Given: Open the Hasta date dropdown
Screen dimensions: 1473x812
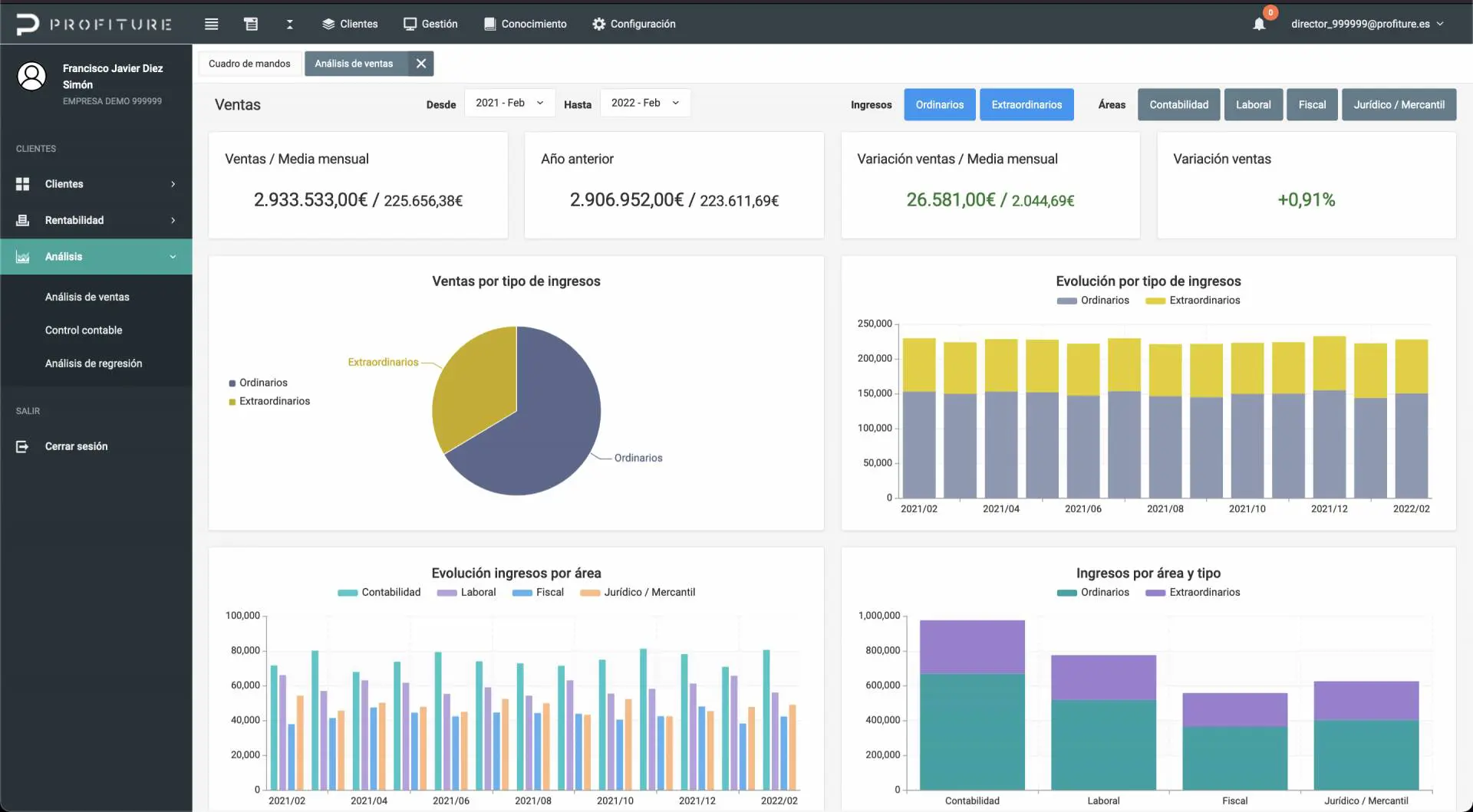Looking at the screenshot, I should tap(644, 103).
